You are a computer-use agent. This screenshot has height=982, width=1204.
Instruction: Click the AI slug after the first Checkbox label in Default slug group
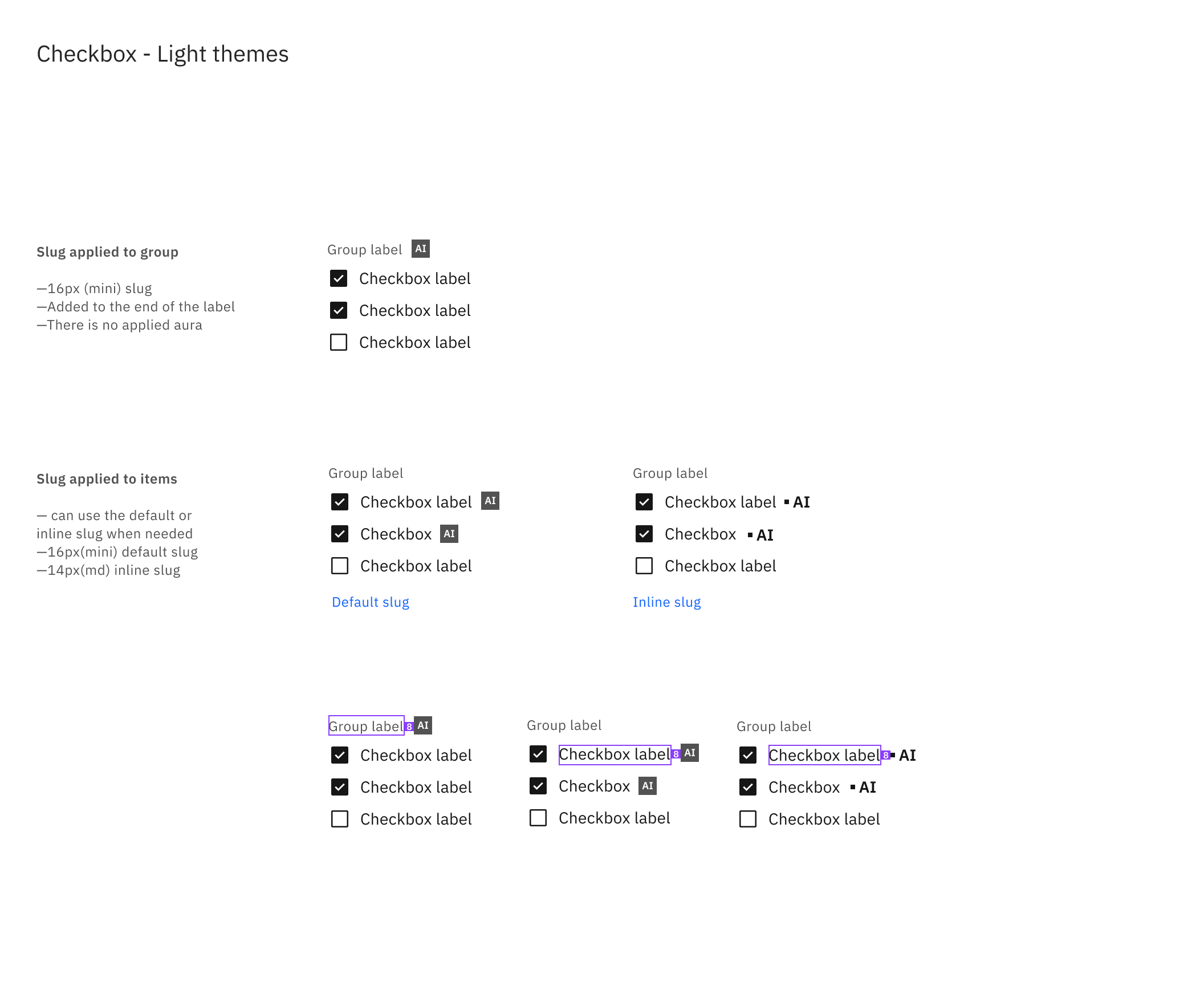pyautogui.click(x=491, y=501)
